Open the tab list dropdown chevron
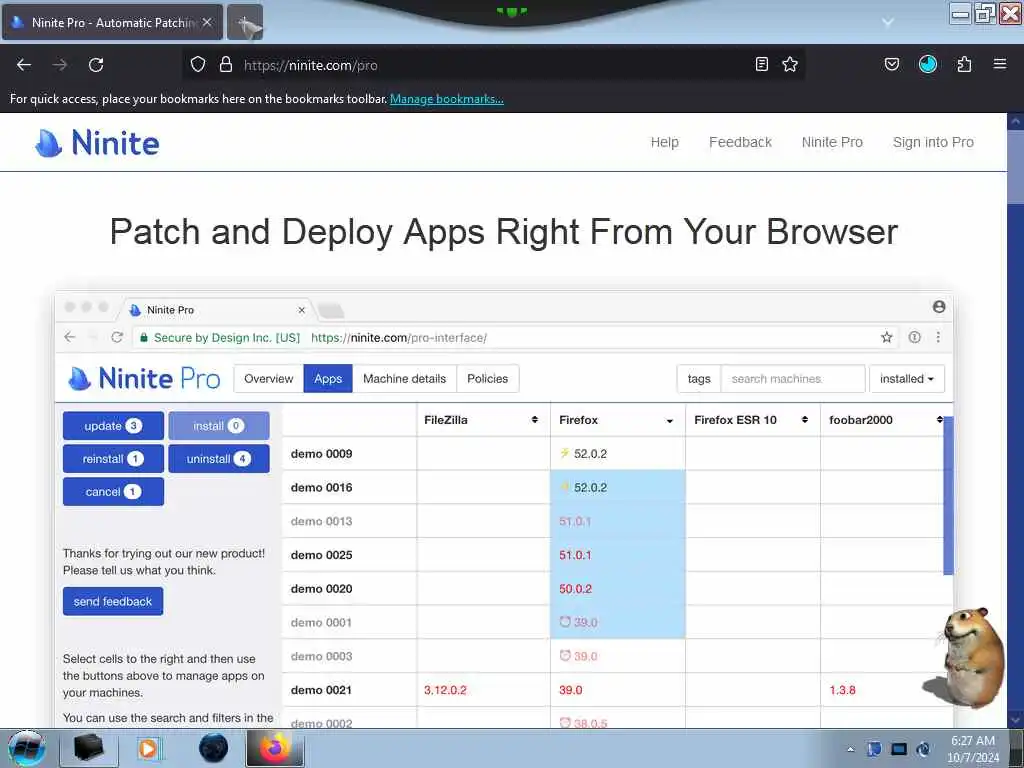This screenshot has width=1024, height=768. coord(888,22)
